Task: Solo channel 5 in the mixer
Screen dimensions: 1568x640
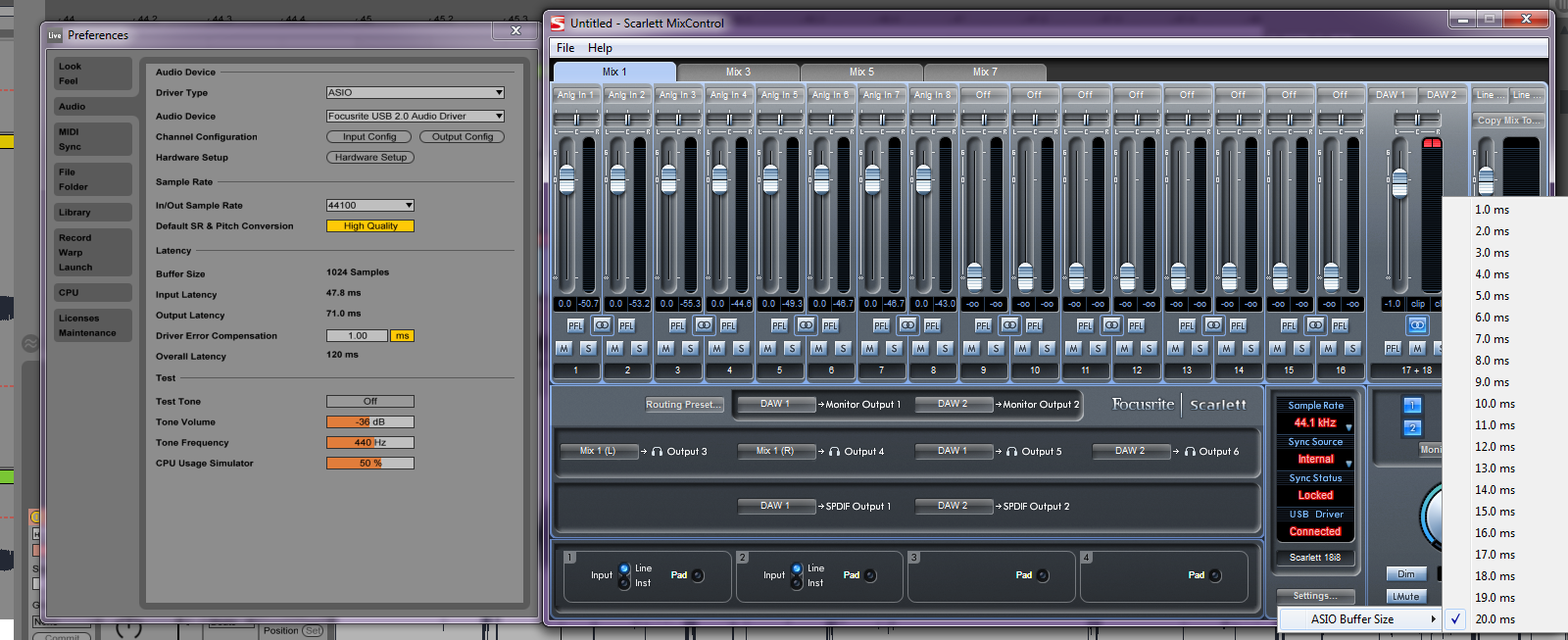Action: click(x=792, y=348)
